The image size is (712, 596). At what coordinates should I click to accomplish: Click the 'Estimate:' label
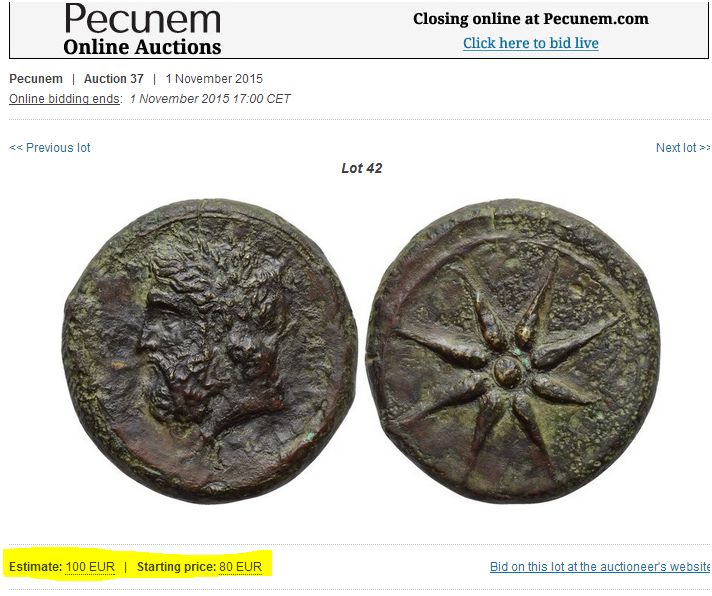pyautogui.click(x=35, y=567)
